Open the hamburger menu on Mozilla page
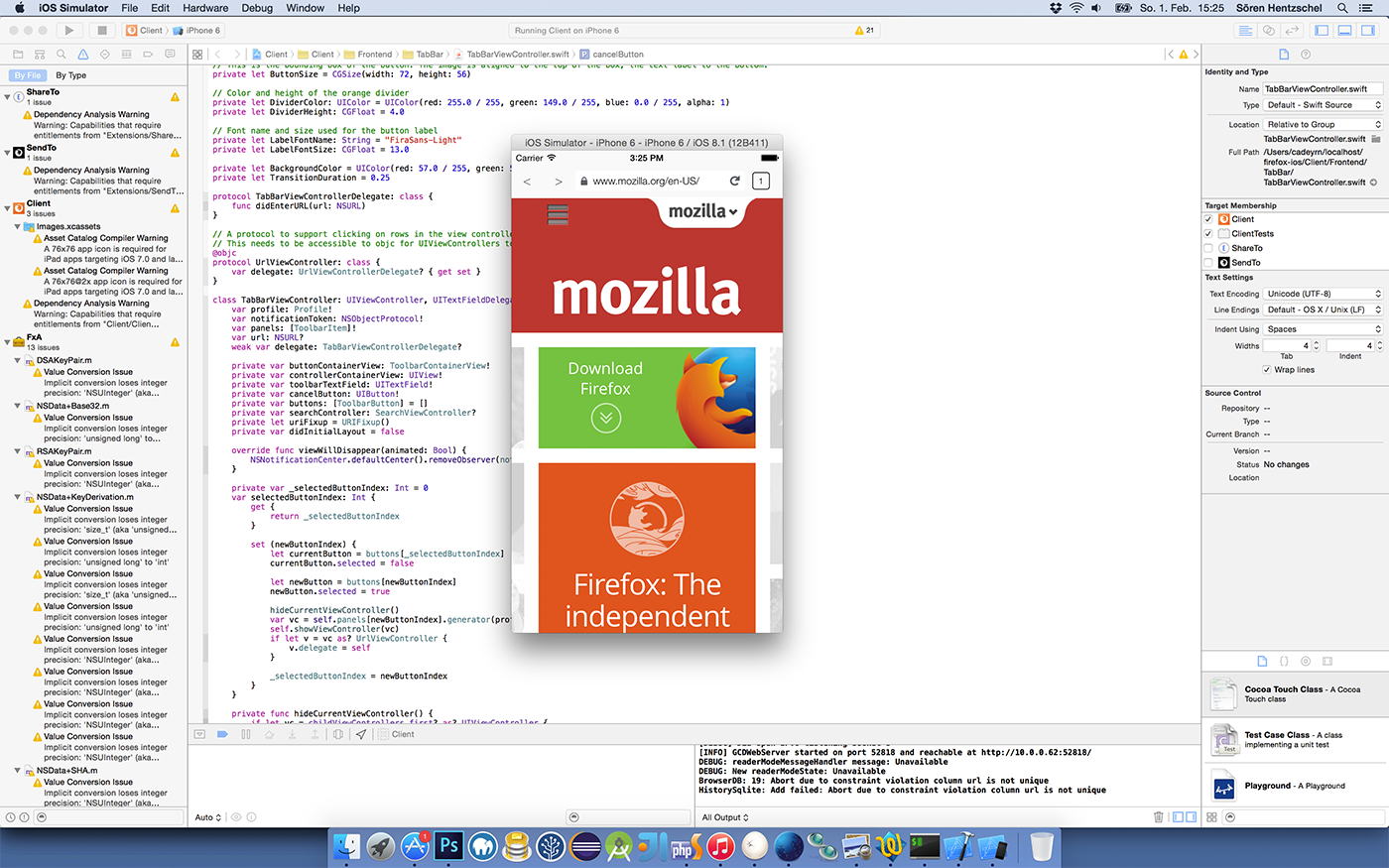 point(558,215)
